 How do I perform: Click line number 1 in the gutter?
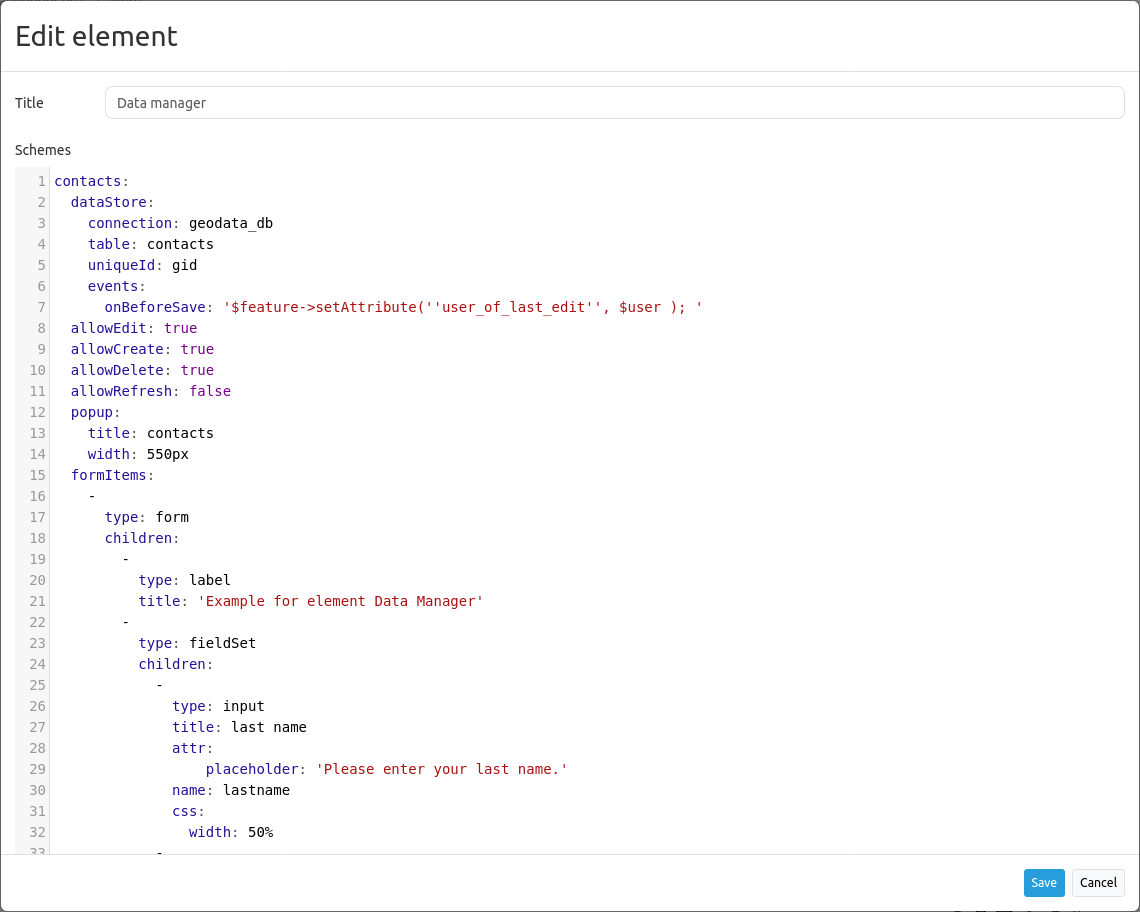[41, 182]
